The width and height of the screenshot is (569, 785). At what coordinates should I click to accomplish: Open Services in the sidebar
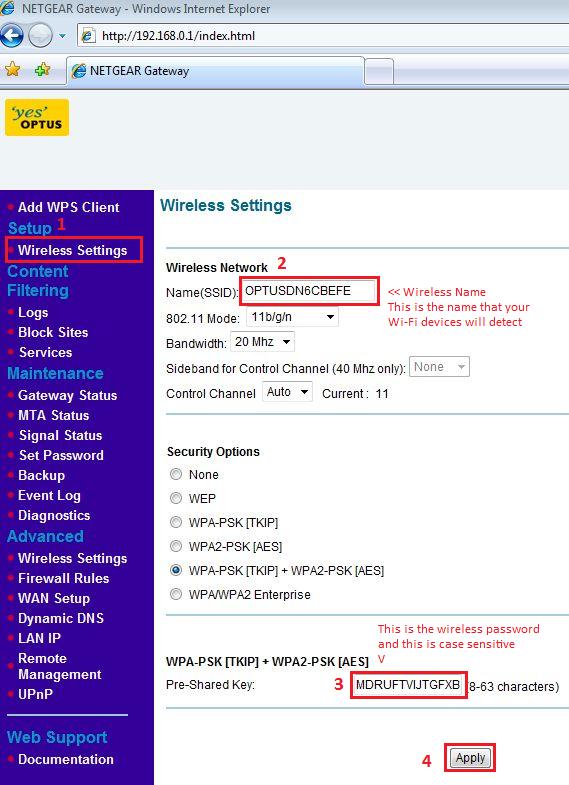pos(46,352)
